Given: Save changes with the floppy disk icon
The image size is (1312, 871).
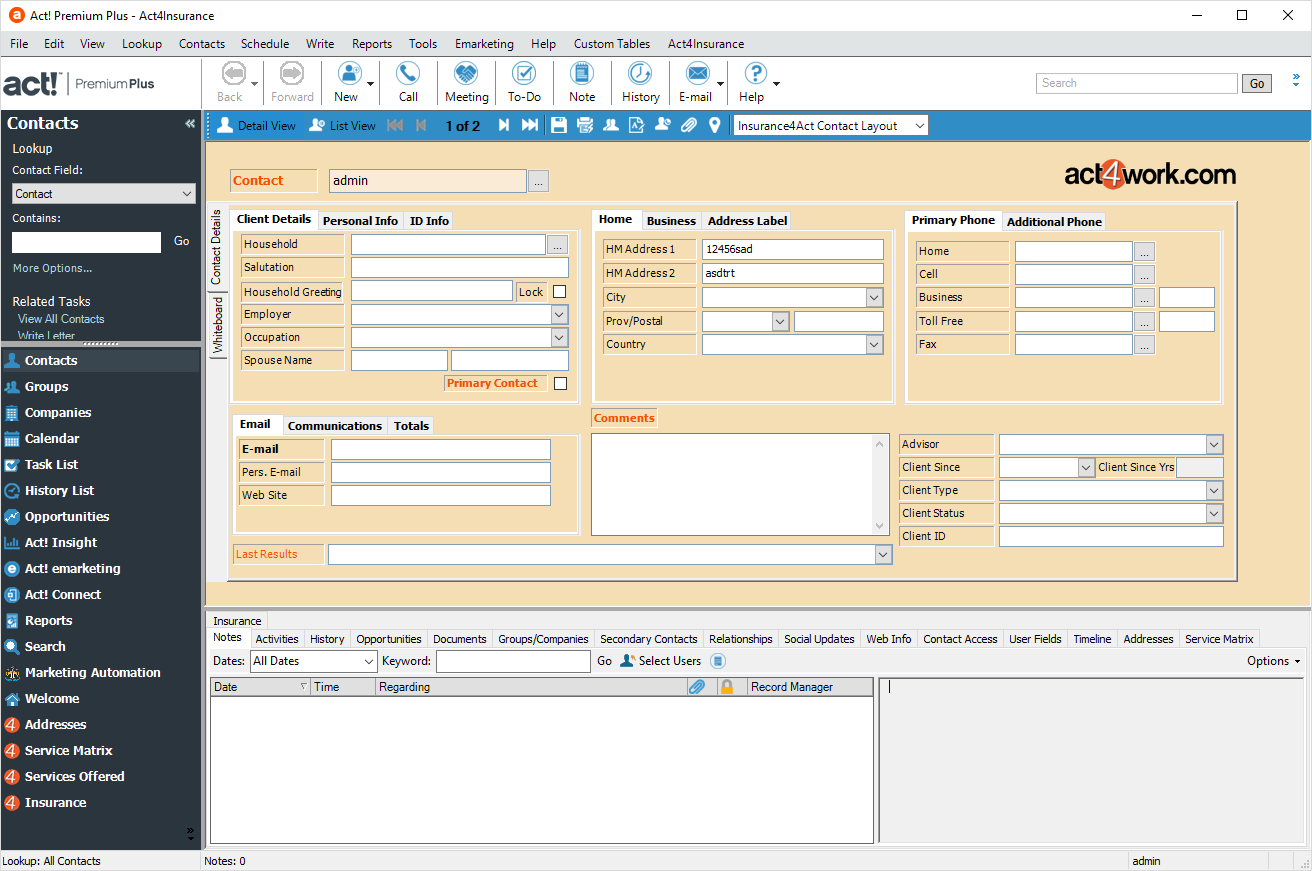Looking at the screenshot, I should pyautogui.click(x=559, y=125).
